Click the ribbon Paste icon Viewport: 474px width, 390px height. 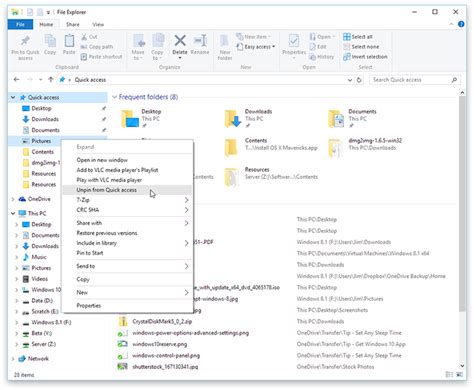[x=69, y=41]
